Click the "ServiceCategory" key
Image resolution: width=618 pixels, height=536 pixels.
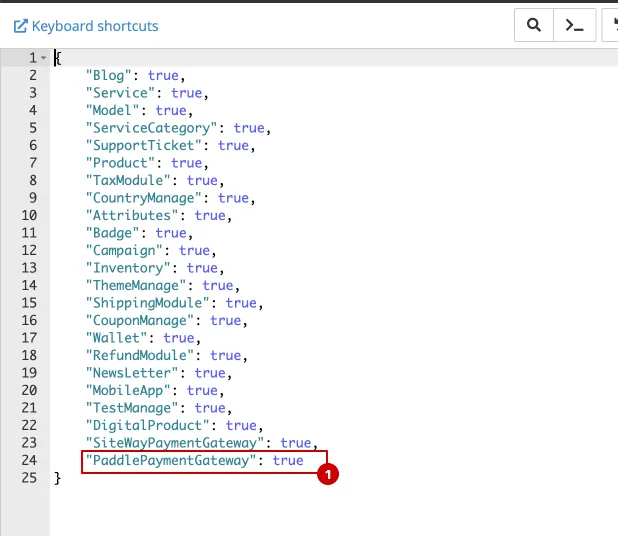point(152,128)
